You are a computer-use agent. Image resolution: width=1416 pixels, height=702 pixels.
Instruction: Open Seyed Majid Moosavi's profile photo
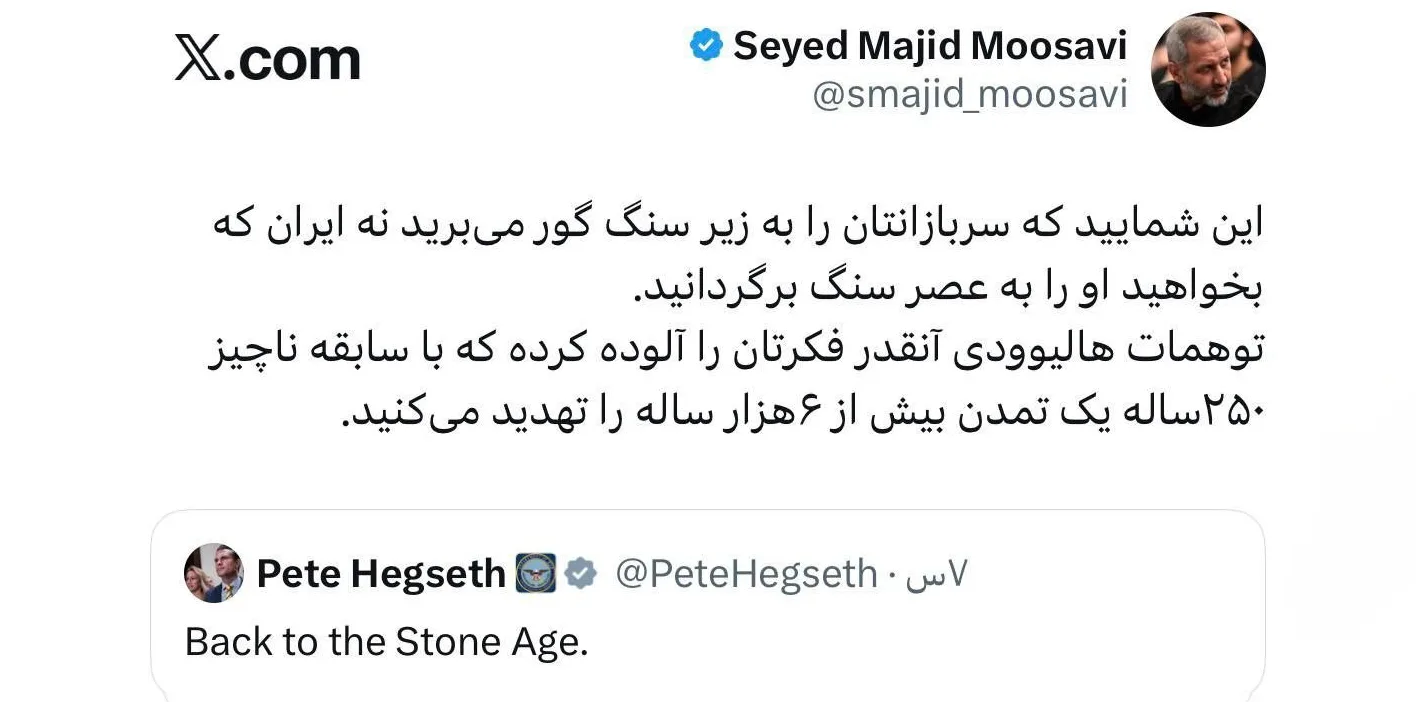(x=1208, y=70)
